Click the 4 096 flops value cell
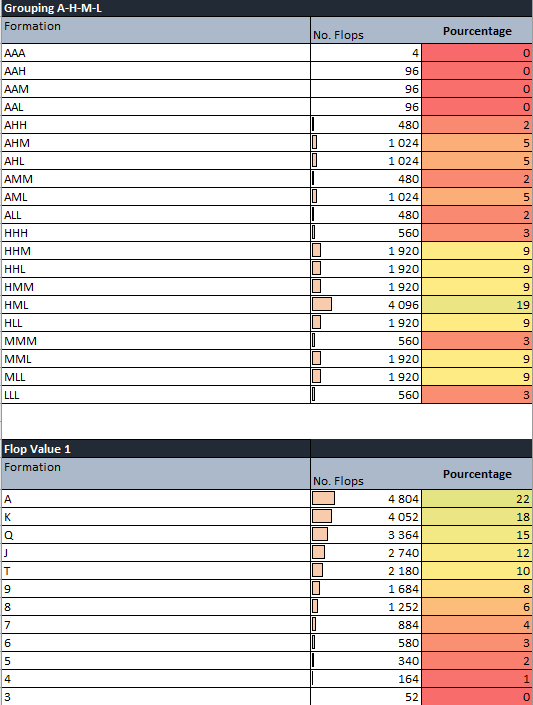 coord(366,305)
